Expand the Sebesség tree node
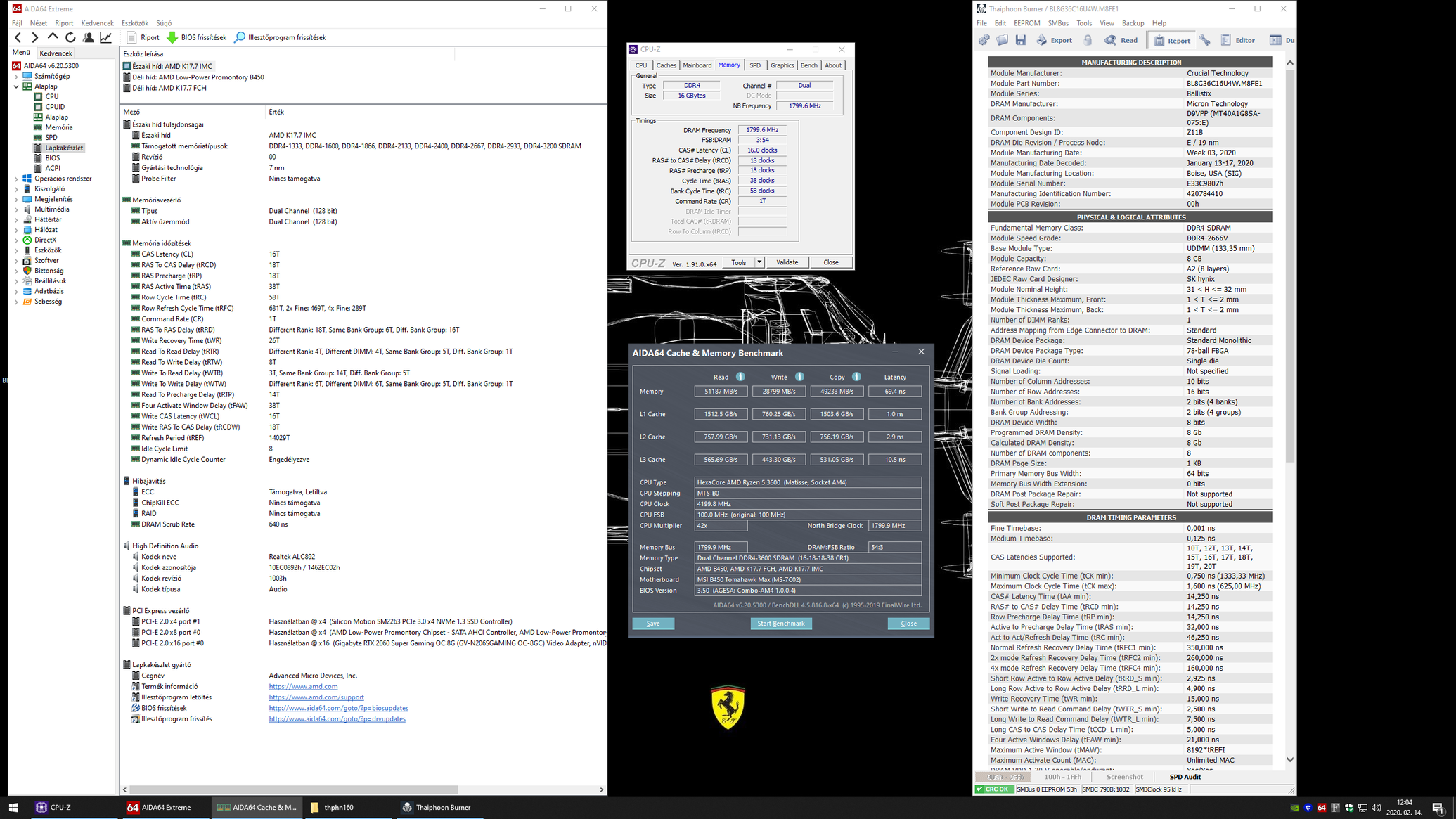 [16, 302]
